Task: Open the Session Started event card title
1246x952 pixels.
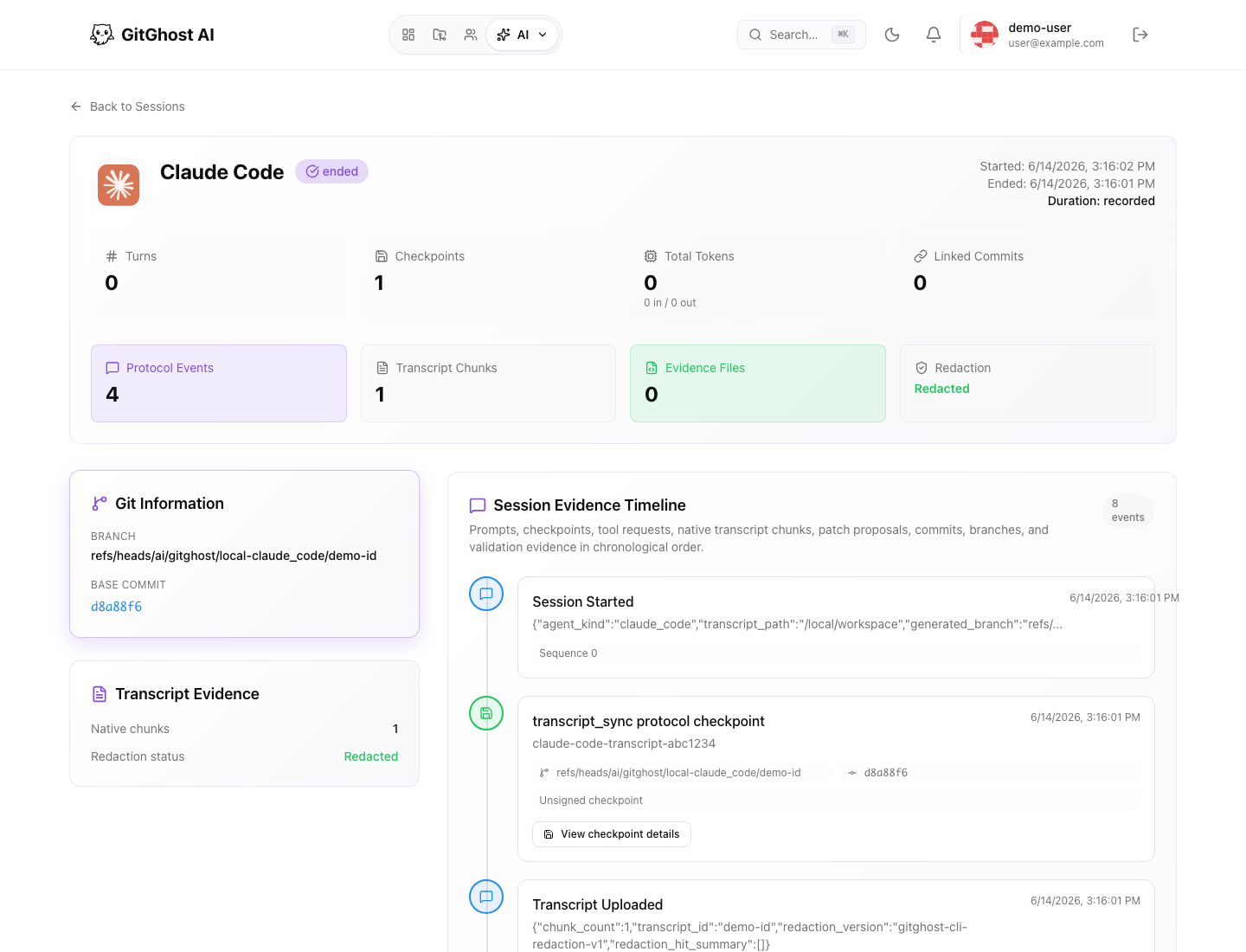Action: tap(583, 601)
